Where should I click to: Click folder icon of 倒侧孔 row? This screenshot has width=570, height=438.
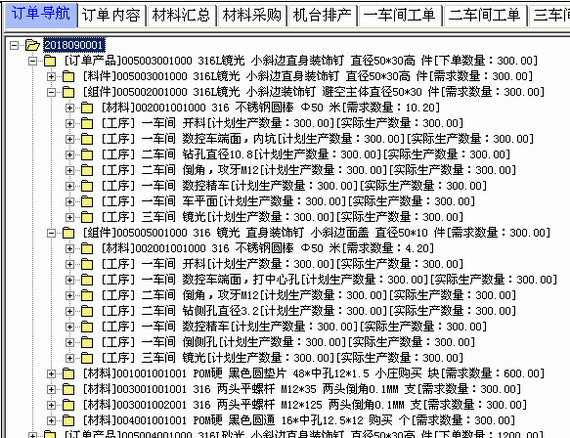click(87, 342)
